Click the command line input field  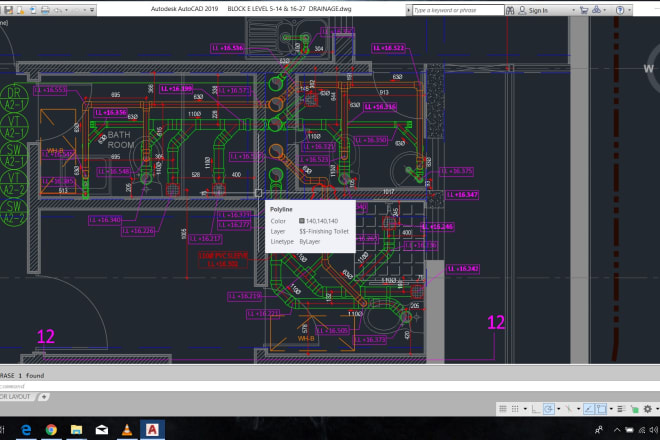click(330, 386)
